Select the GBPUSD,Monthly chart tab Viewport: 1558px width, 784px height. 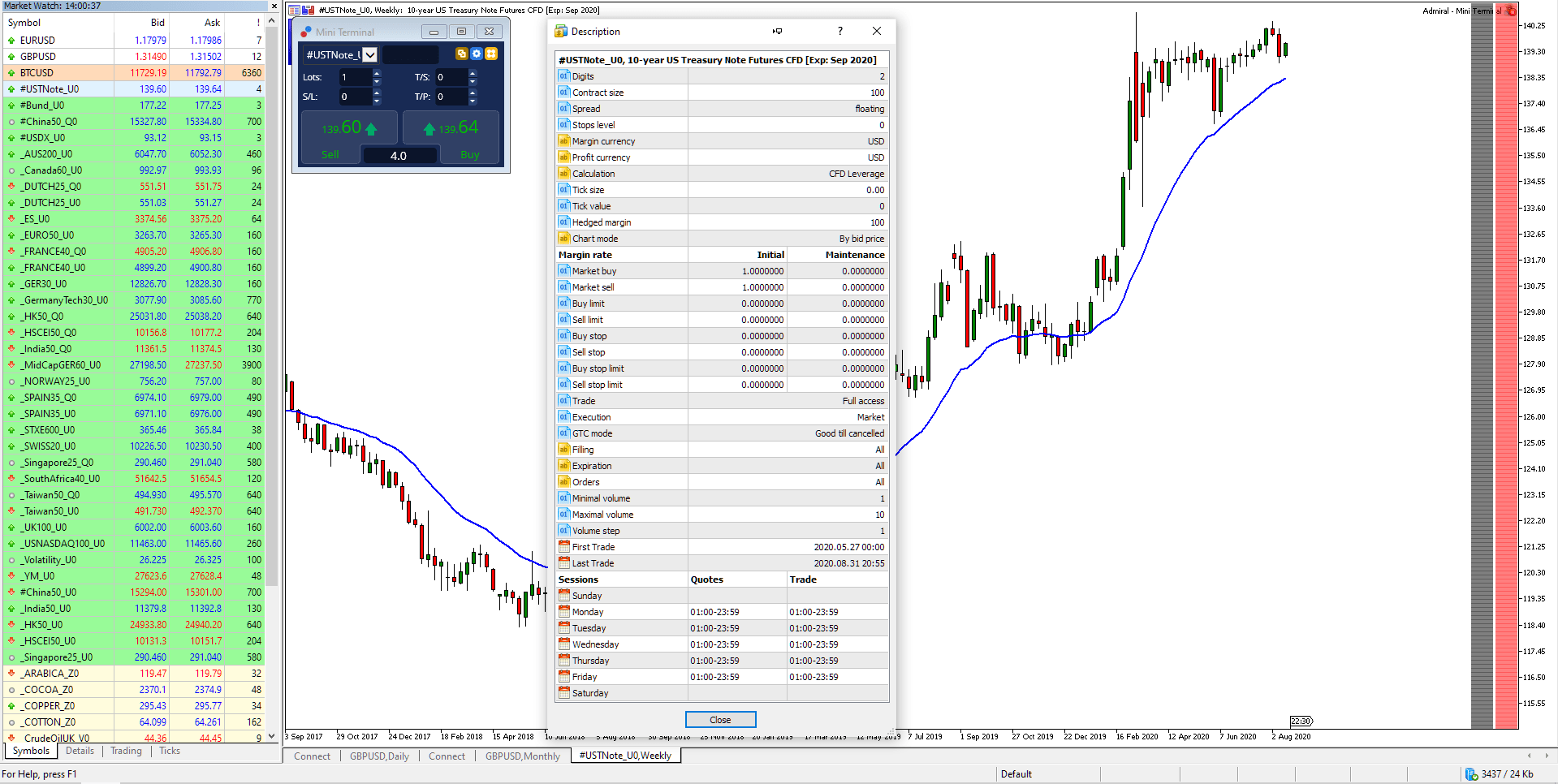coord(522,756)
